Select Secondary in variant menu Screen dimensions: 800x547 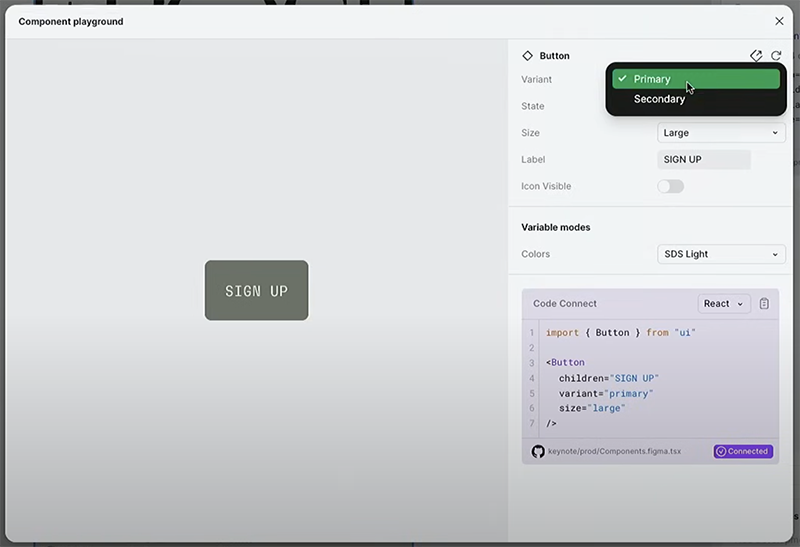pos(696,99)
